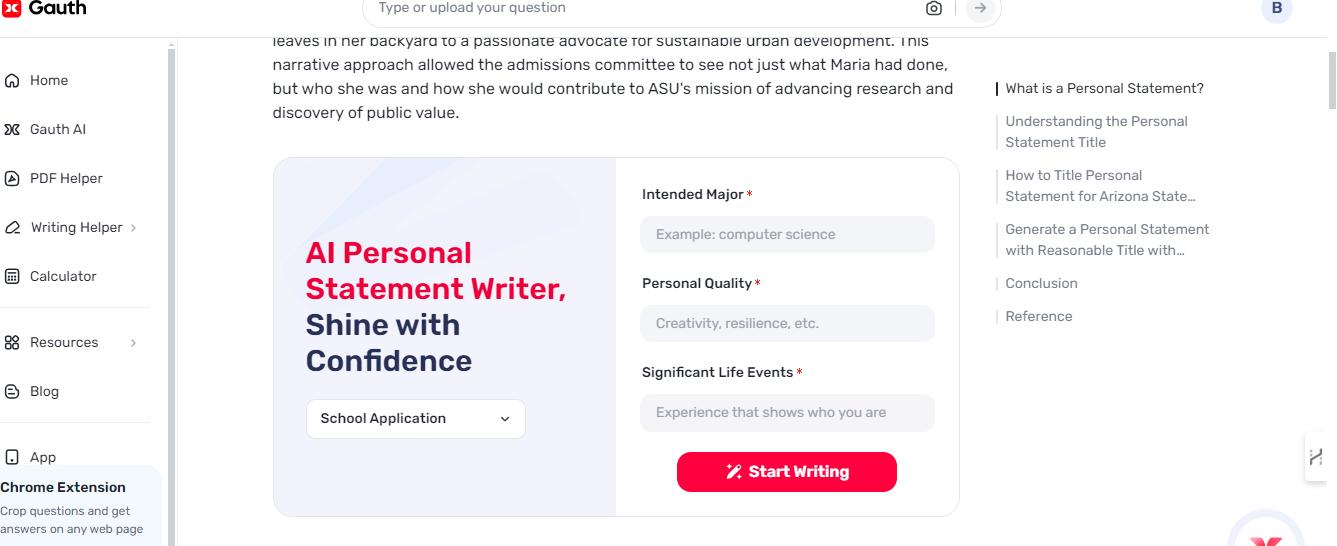Open the School Application dropdown

point(415,419)
